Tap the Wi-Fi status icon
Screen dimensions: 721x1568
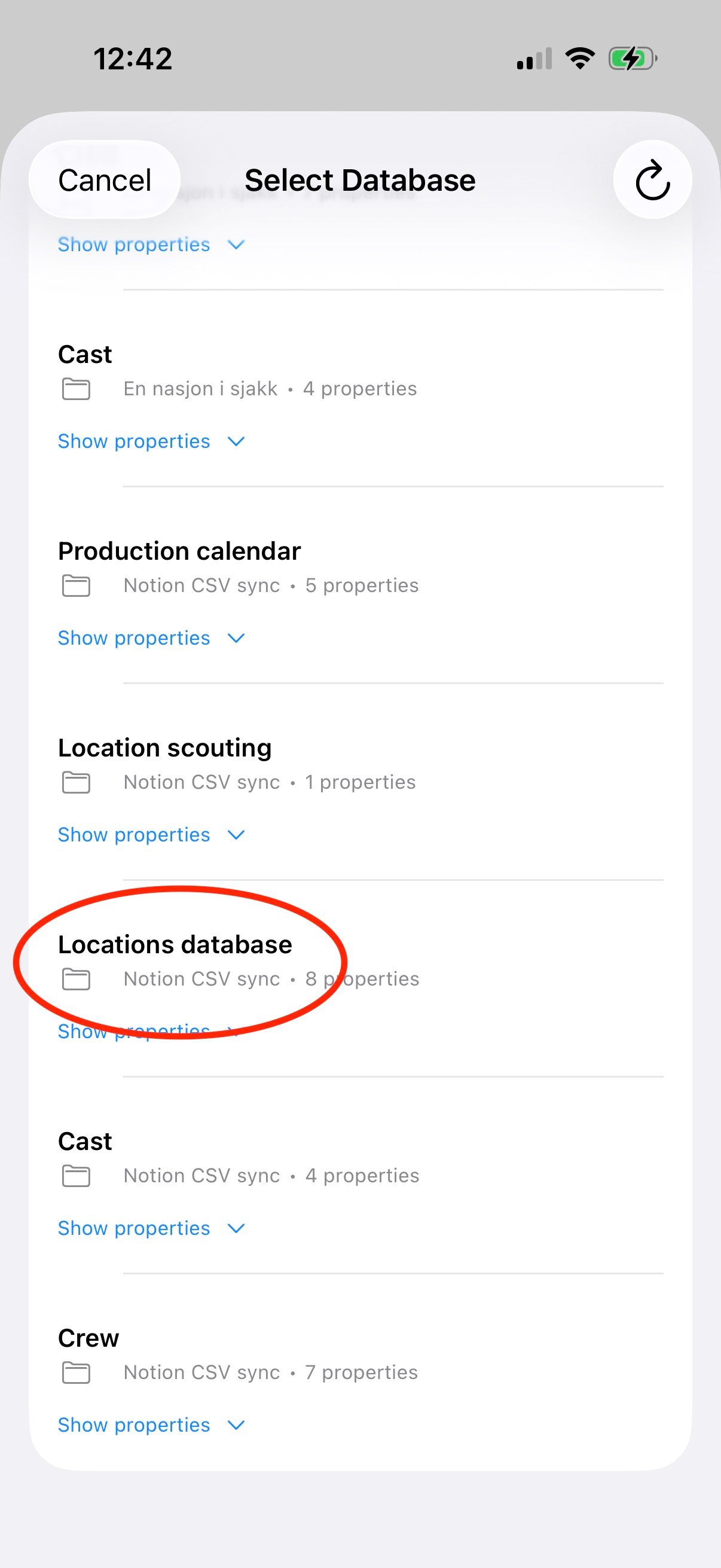click(580, 59)
